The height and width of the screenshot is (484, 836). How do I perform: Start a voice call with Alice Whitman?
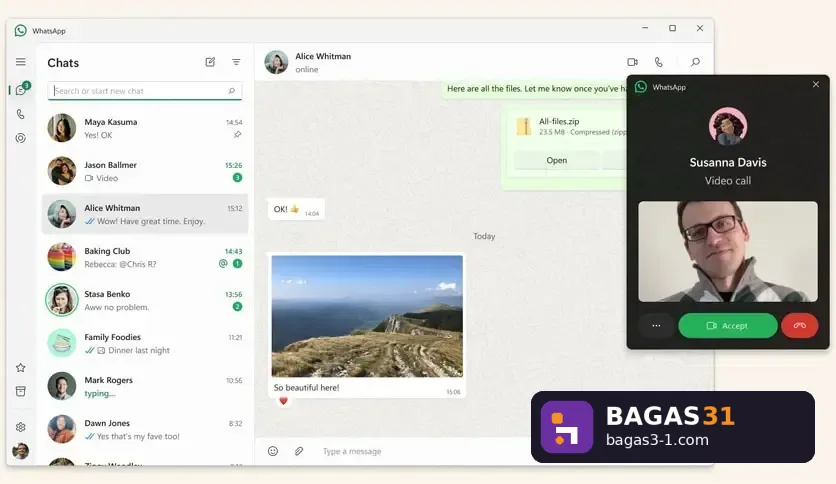click(x=659, y=62)
